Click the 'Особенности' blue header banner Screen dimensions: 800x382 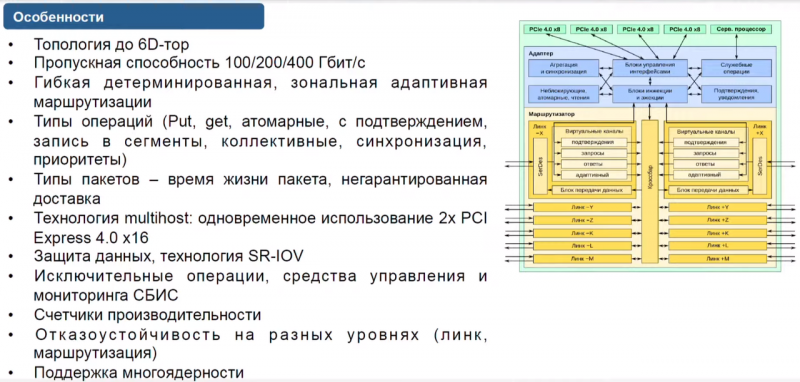tap(133, 16)
